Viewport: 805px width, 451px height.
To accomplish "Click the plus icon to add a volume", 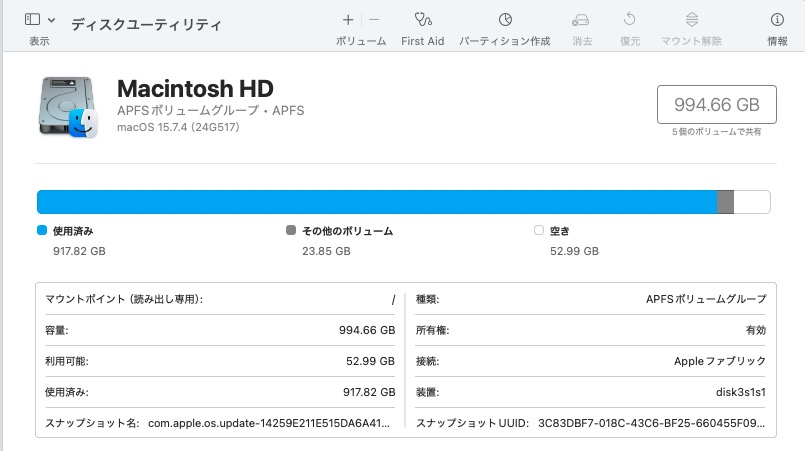I will pos(348,19).
